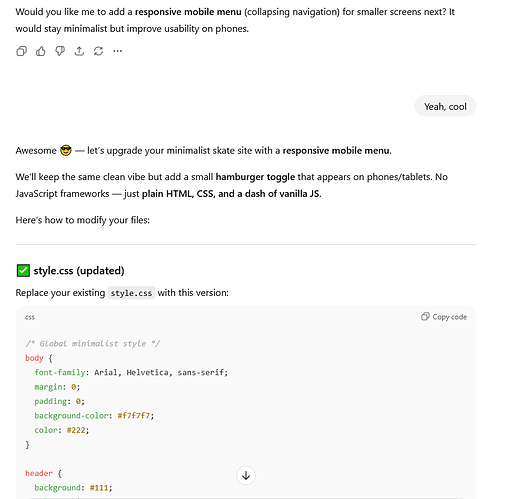Jump to latest message with the down-arrow button

[x=246, y=475]
